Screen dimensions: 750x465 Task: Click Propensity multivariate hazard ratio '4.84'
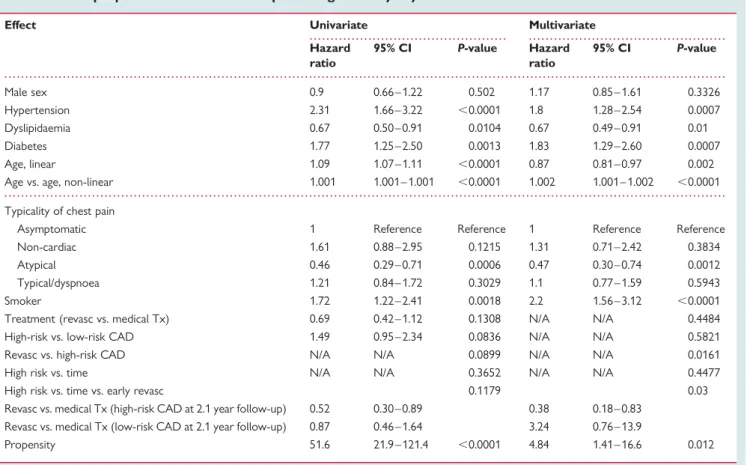[x=539, y=445]
